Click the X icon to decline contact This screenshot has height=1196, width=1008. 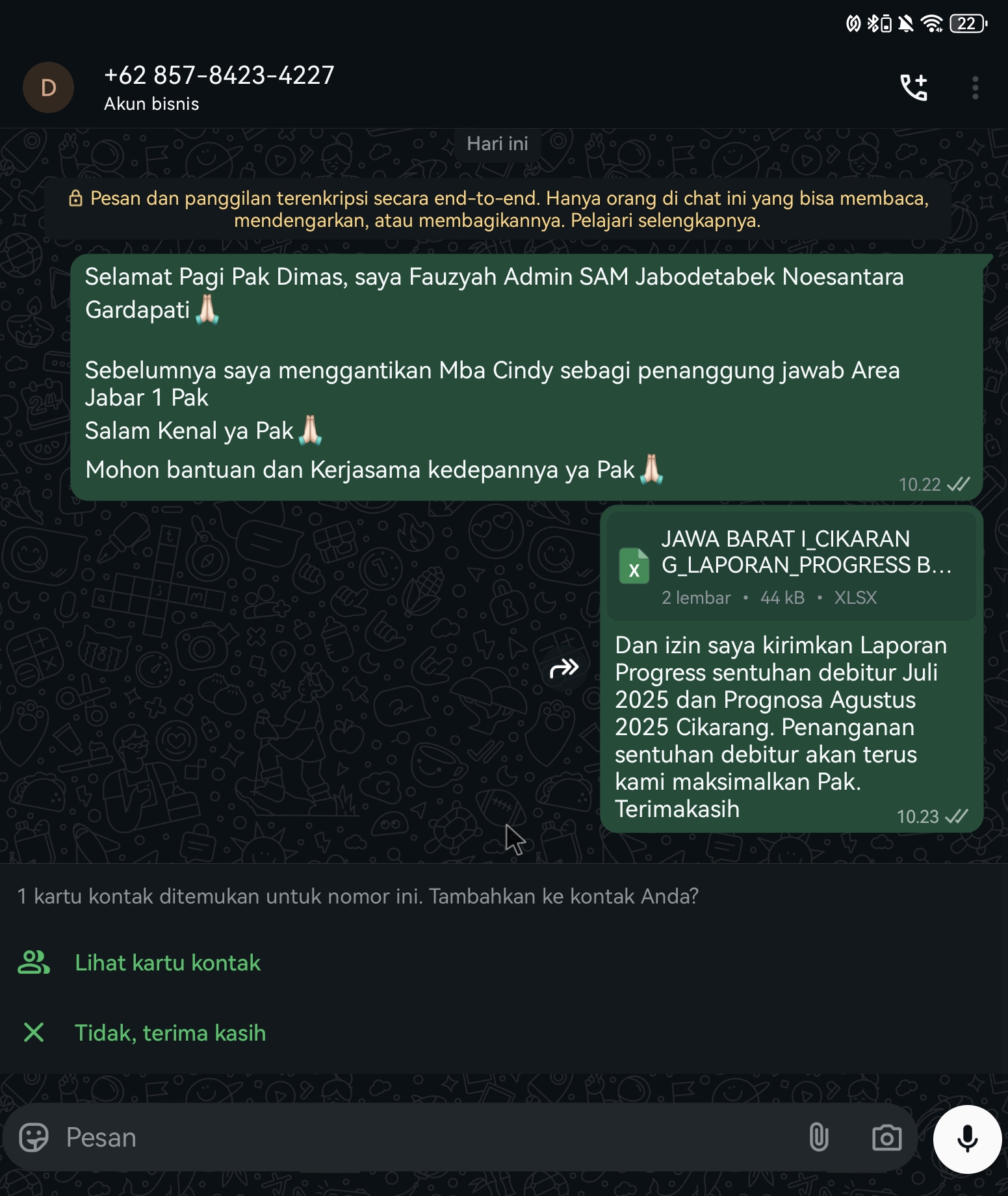[x=34, y=1032]
